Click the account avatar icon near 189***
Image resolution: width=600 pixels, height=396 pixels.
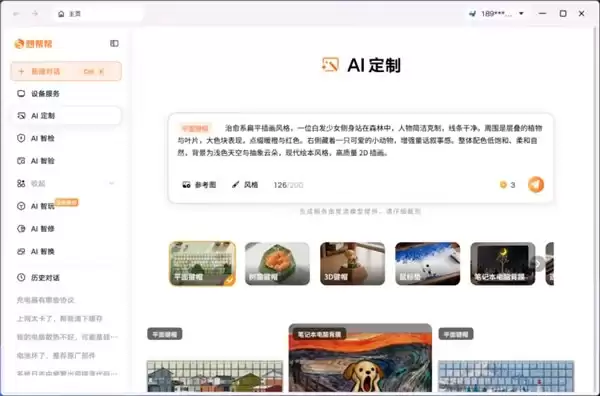click(473, 14)
